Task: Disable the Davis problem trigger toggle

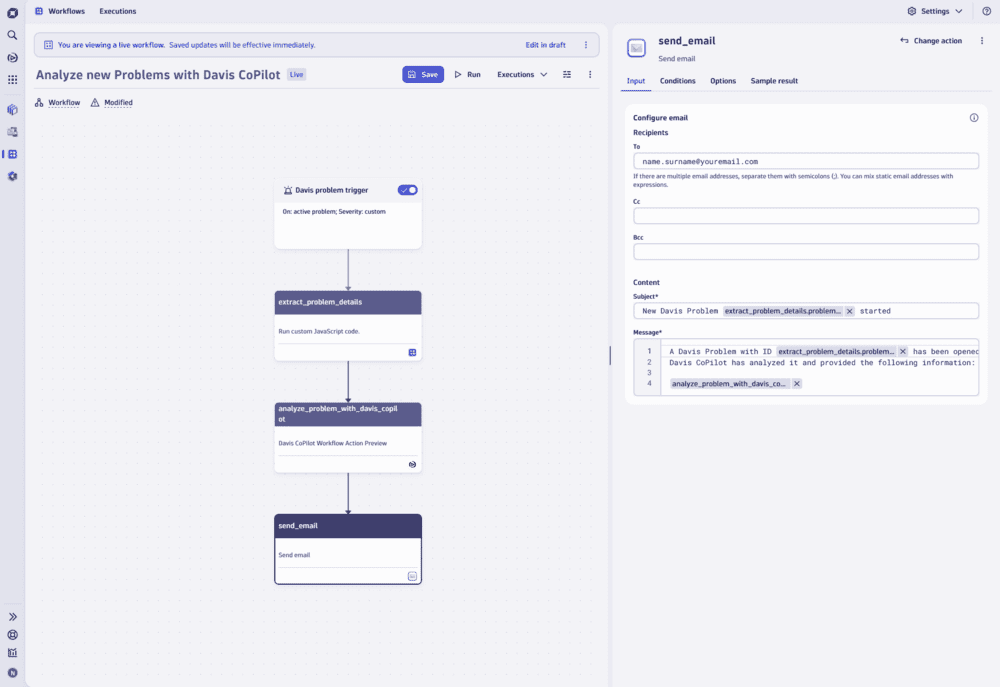Action: pyautogui.click(x=407, y=189)
